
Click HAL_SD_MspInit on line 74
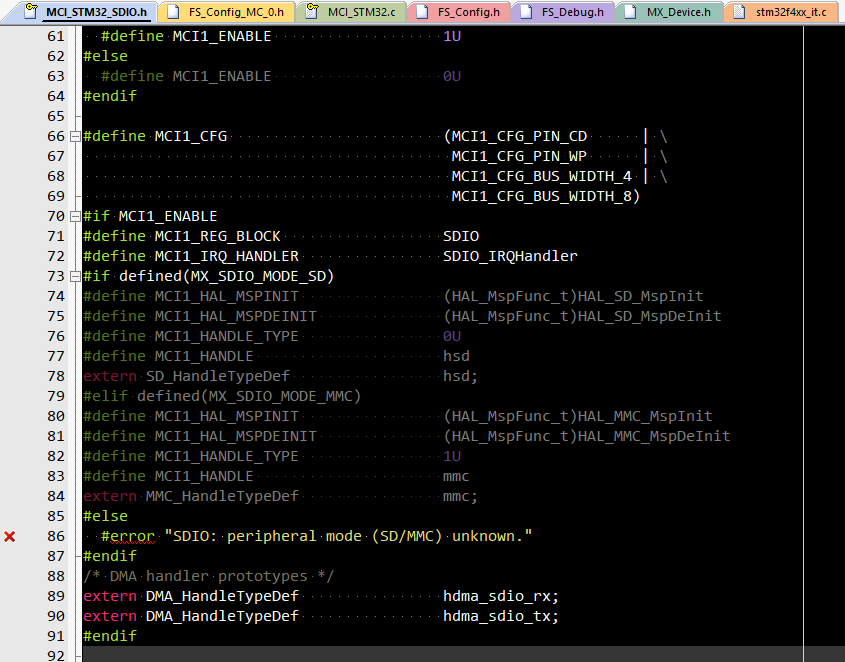[640, 296]
